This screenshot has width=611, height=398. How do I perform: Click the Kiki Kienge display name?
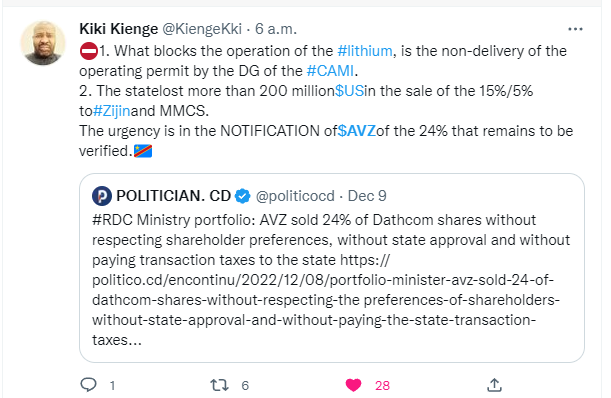pyautogui.click(x=118, y=29)
